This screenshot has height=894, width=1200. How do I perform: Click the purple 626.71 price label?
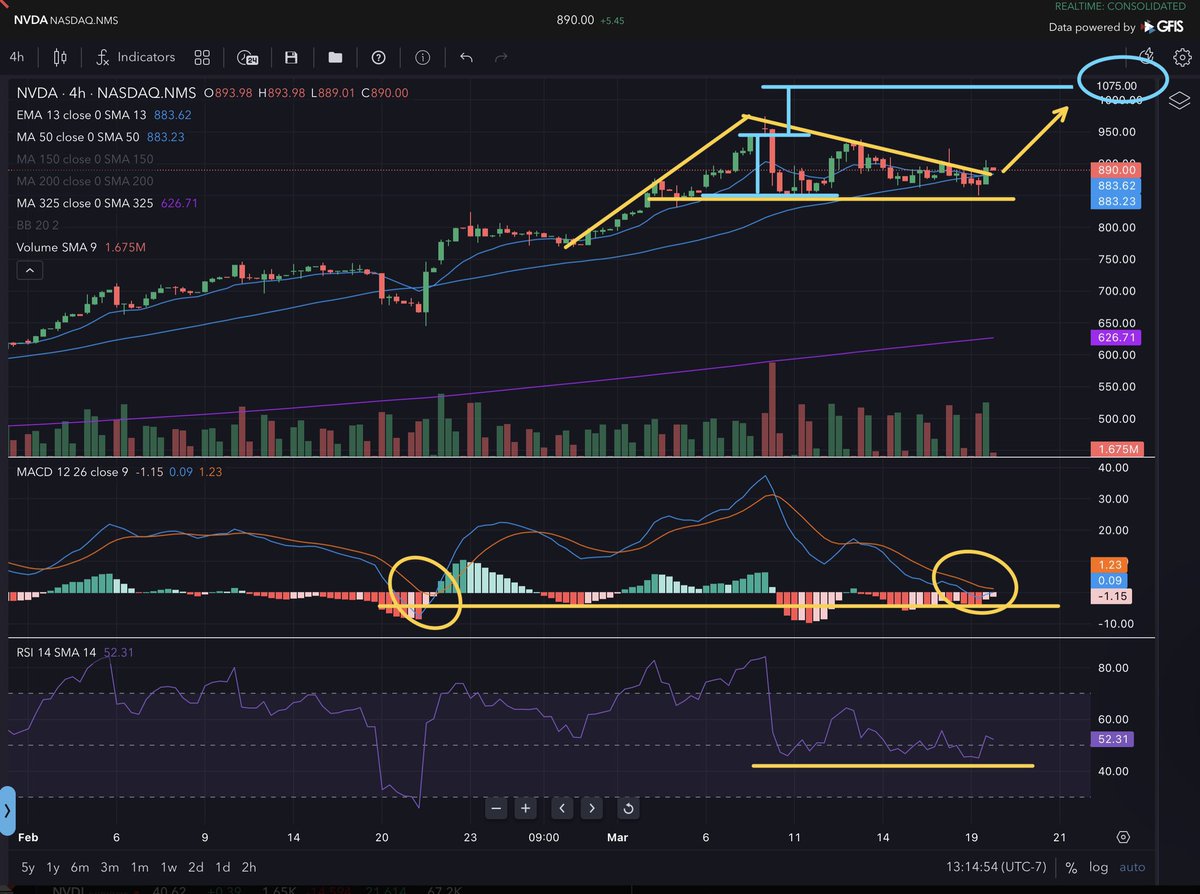1118,339
